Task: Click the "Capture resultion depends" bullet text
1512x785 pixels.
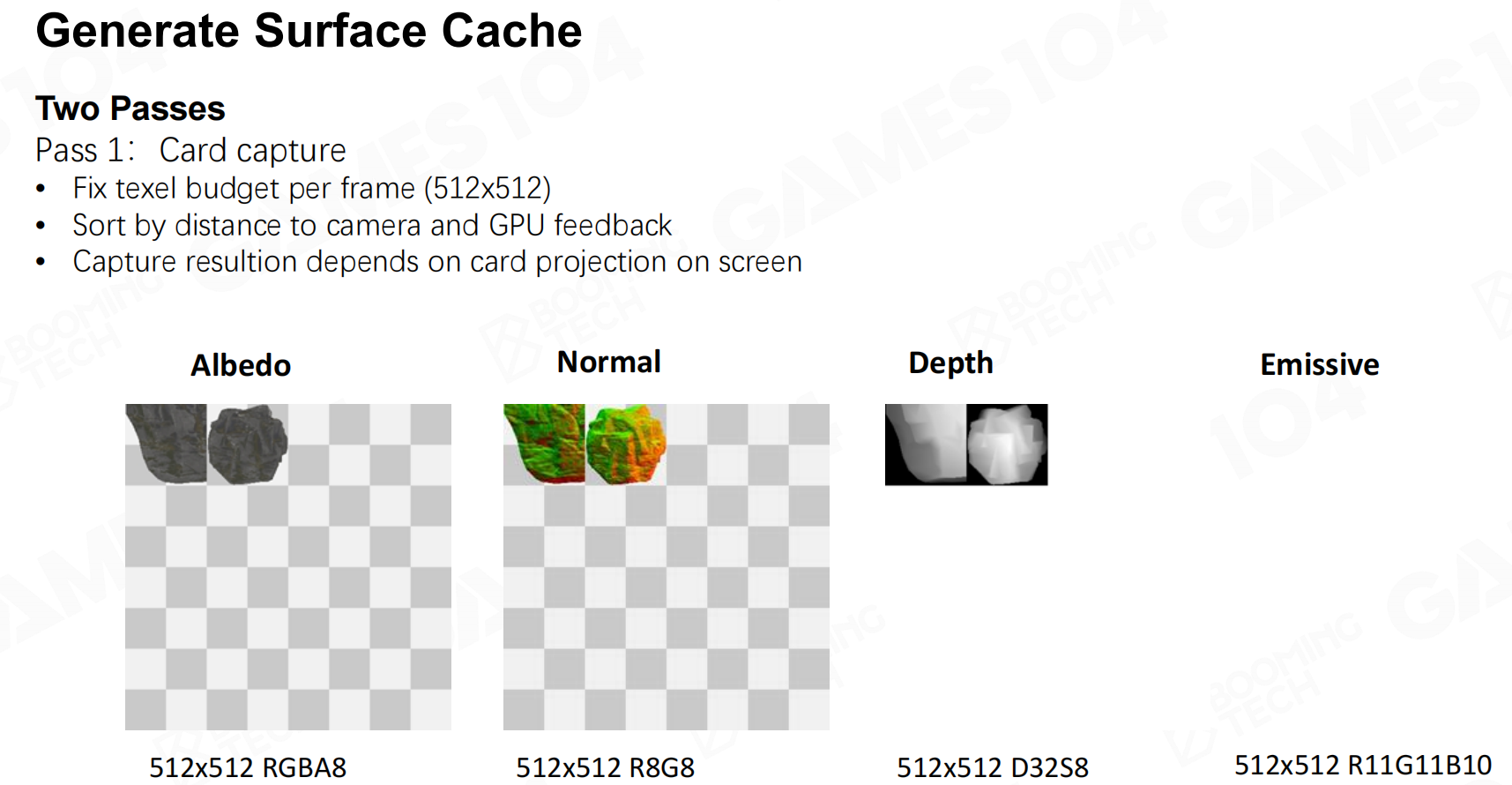Action: (436, 262)
